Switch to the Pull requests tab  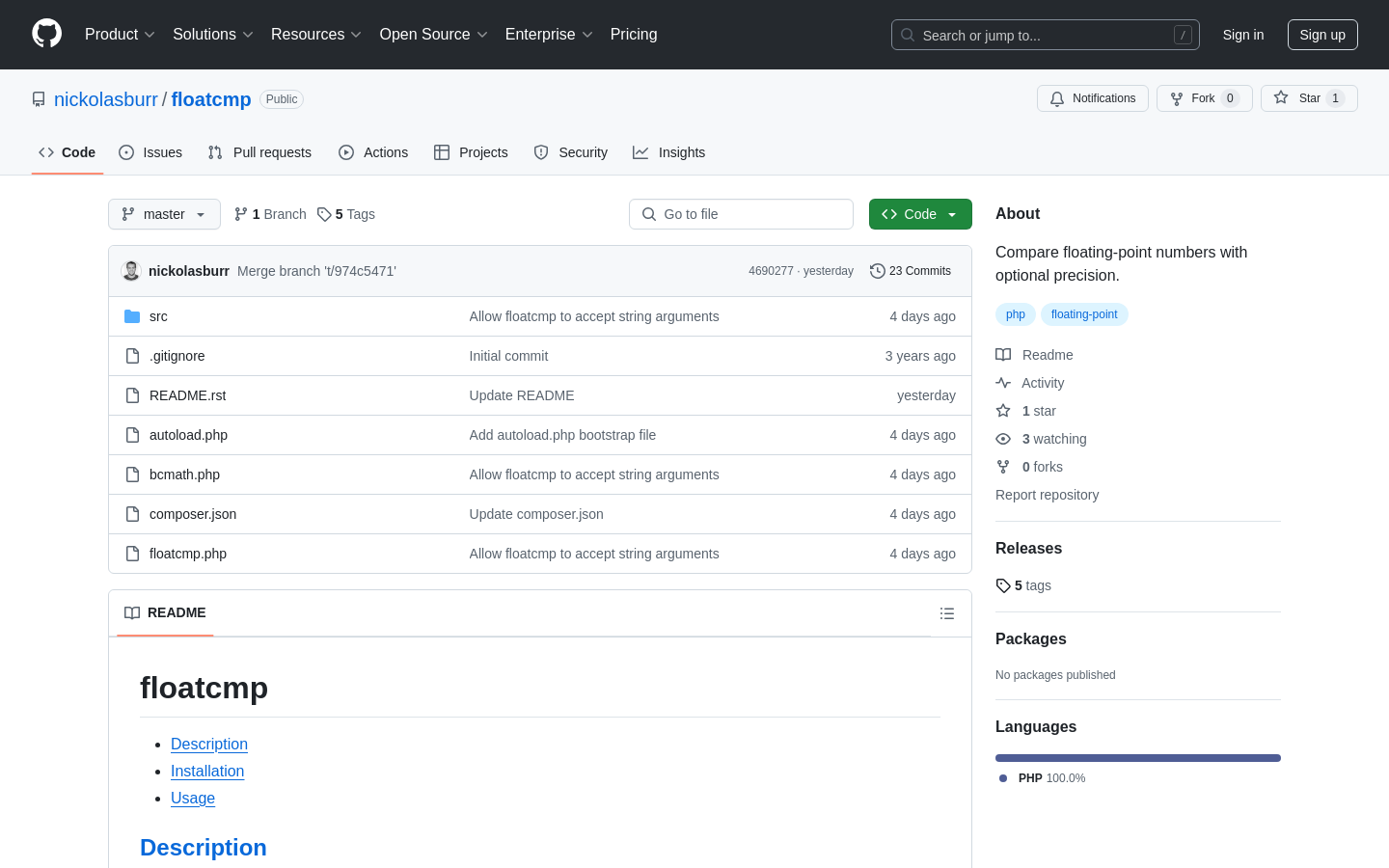pos(259,152)
